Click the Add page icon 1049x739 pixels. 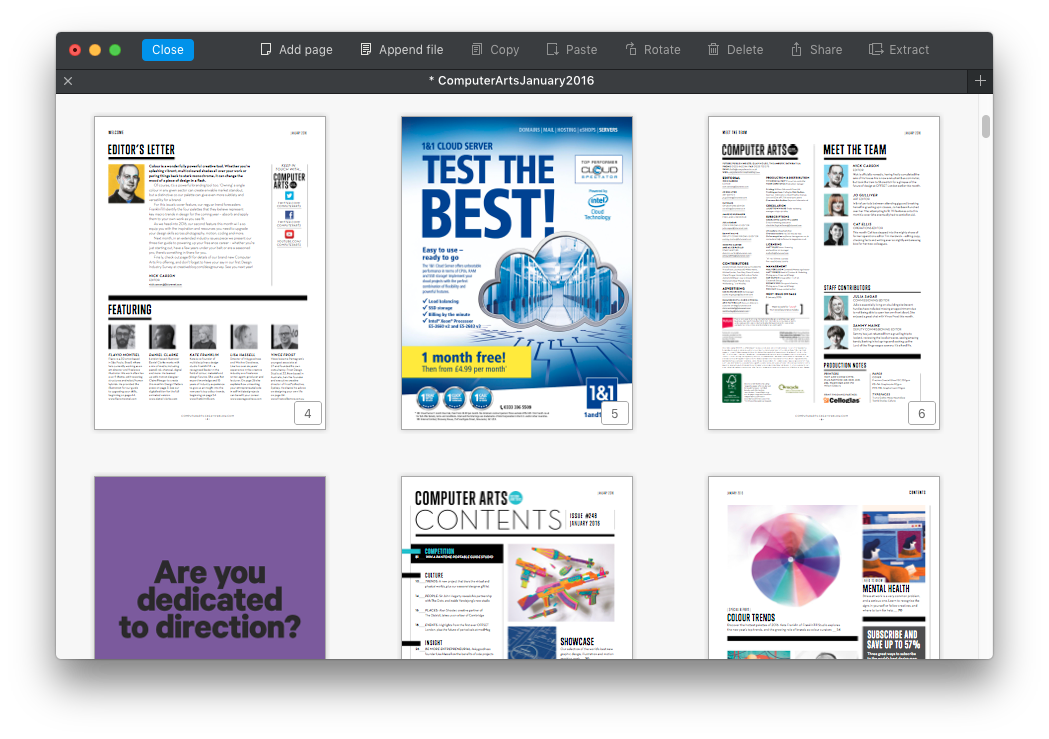[266, 50]
